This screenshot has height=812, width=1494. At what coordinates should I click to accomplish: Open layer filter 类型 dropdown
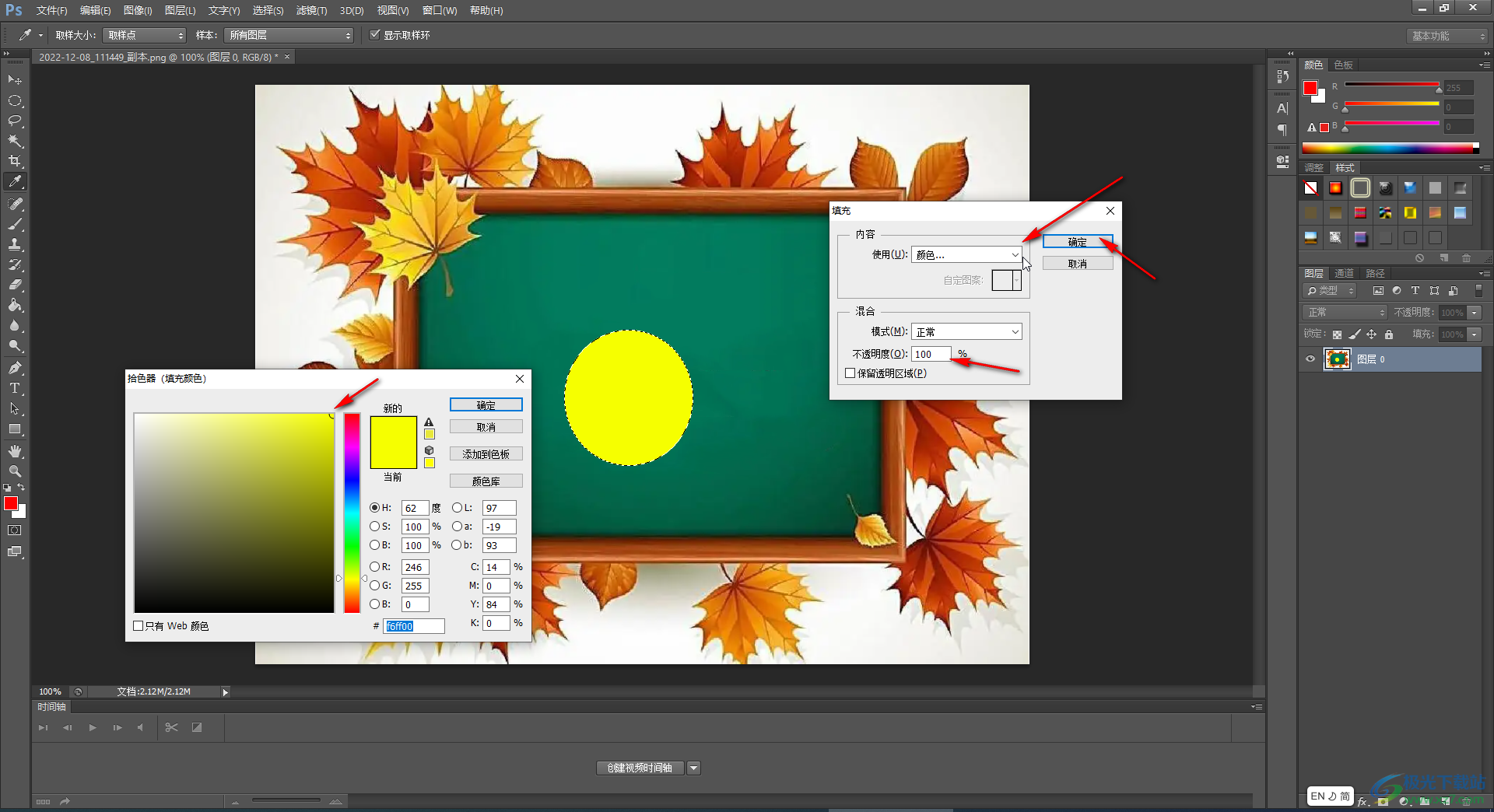point(1330,291)
